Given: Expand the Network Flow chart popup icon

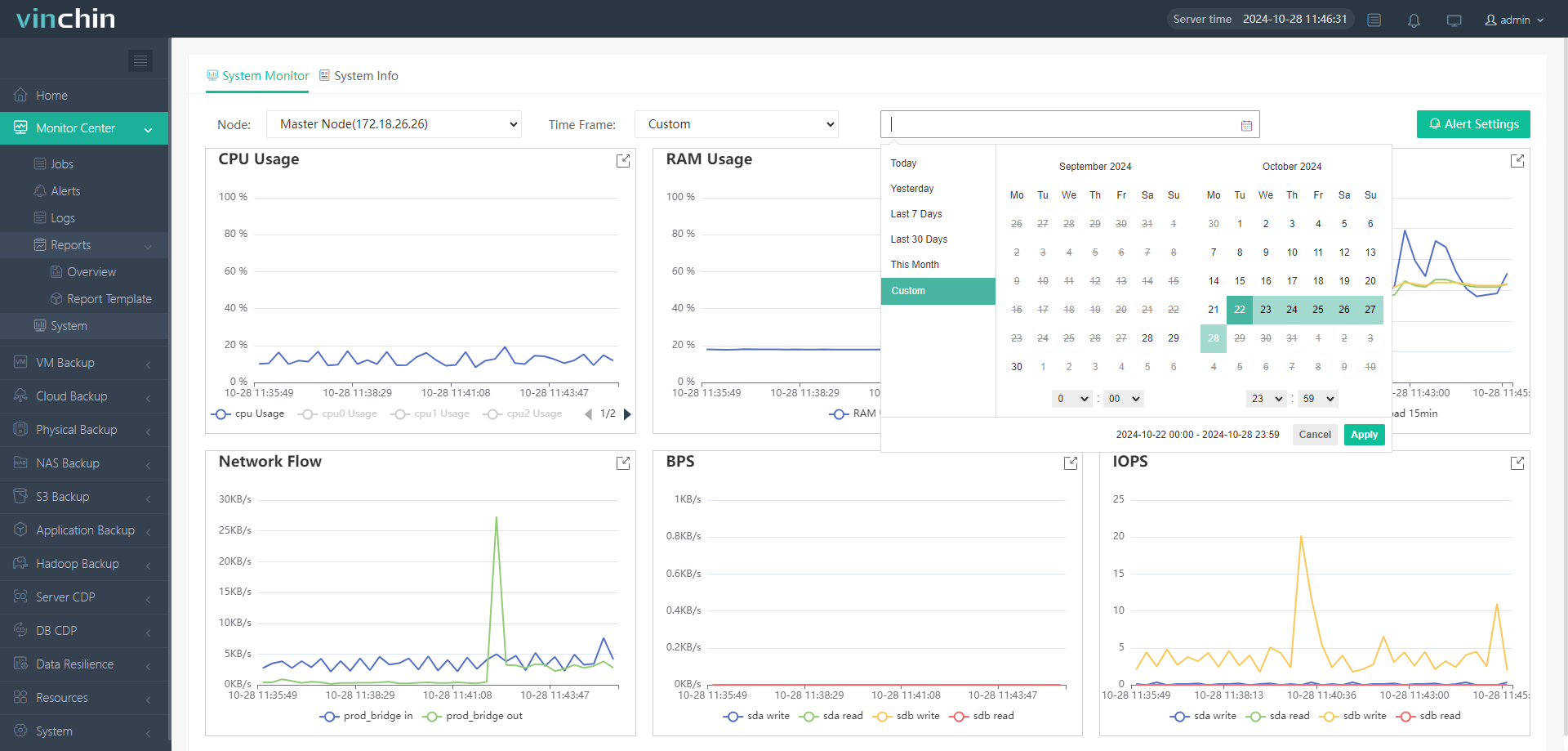Looking at the screenshot, I should [623, 463].
